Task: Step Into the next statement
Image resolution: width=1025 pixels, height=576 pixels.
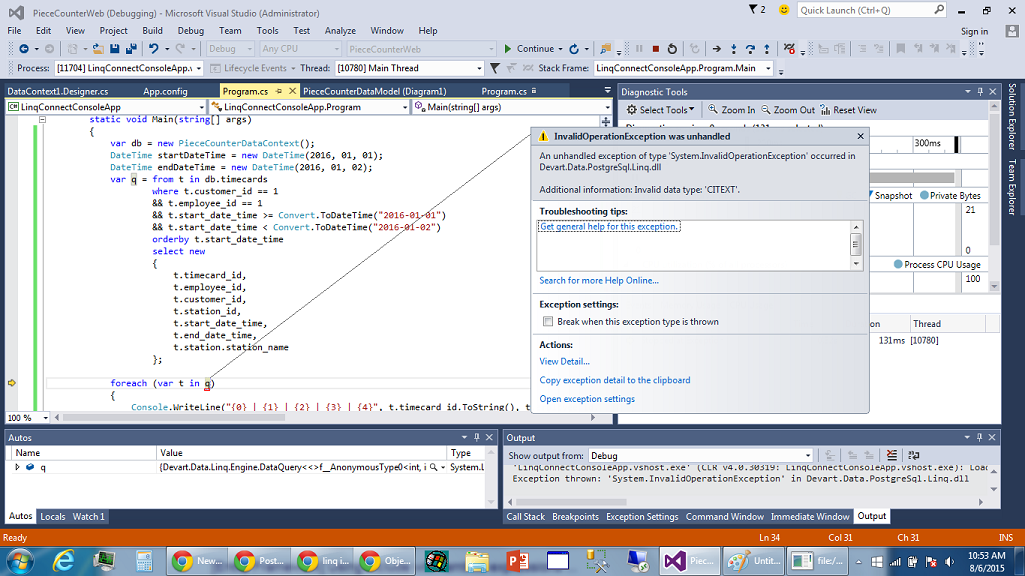Action: tap(733, 49)
